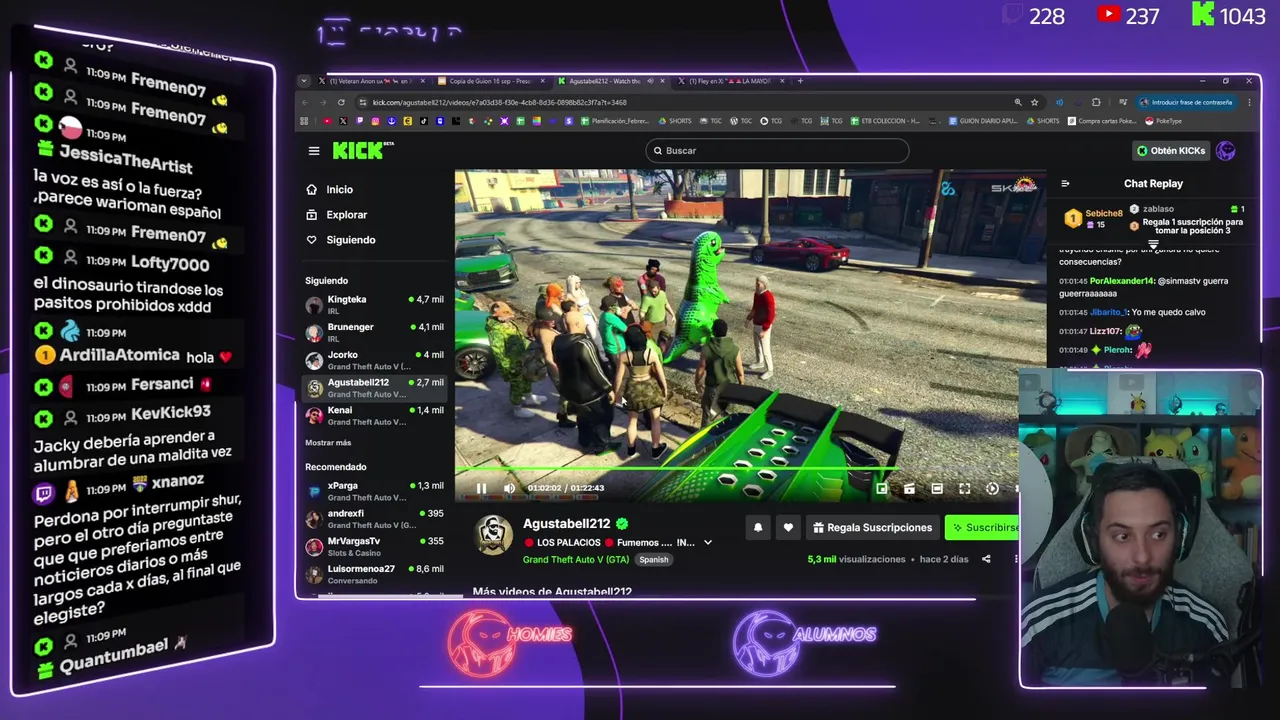Screen dimensions: 1280x720
Task: Click Introducir frase de contraseña button
Action: [1186, 102]
